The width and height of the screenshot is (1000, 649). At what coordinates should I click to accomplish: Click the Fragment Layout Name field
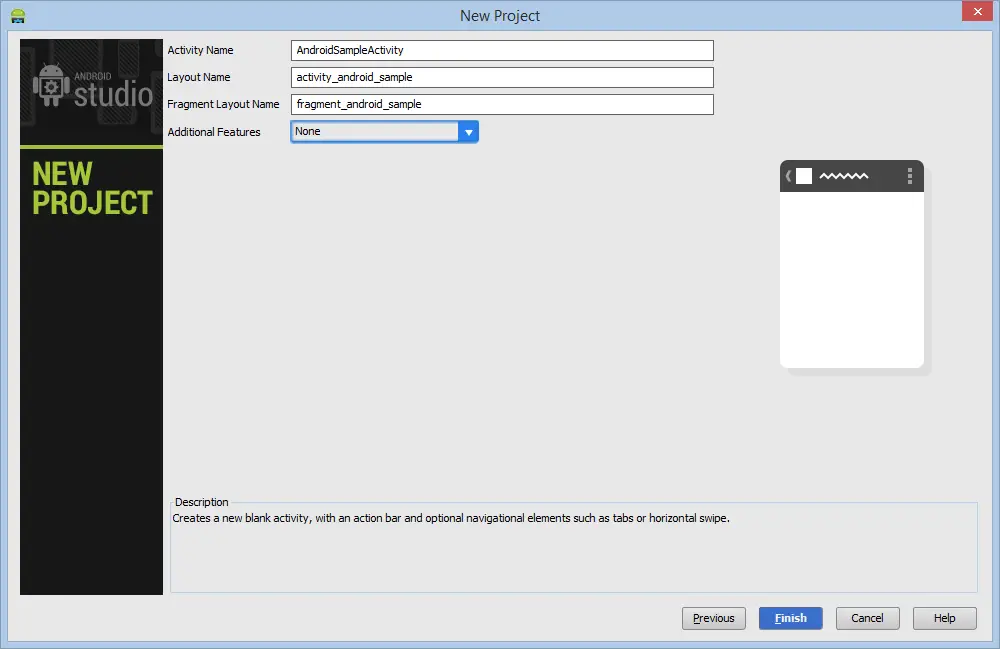click(x=500, y=104)
